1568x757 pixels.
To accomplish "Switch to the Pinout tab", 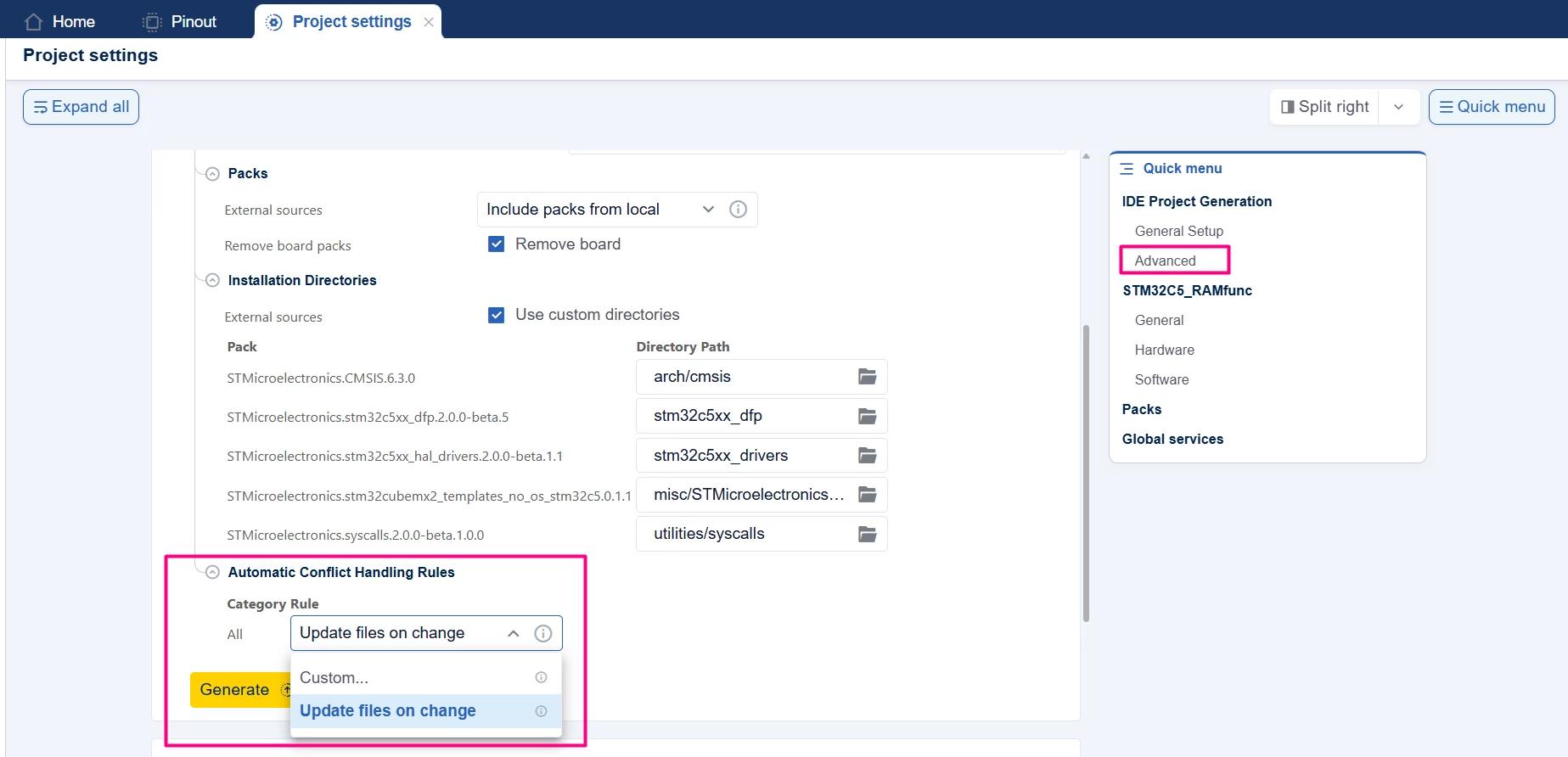I will click(180, 21).
